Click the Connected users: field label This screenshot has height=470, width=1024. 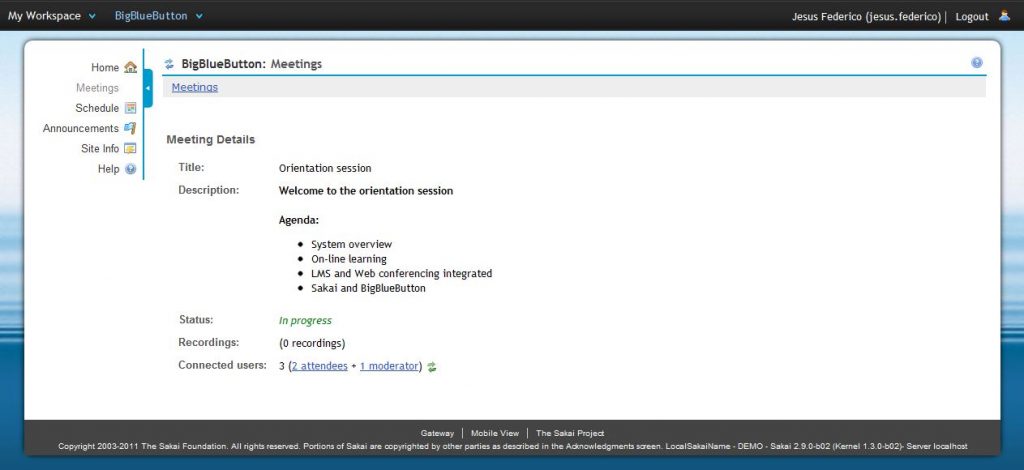(223, 365)
